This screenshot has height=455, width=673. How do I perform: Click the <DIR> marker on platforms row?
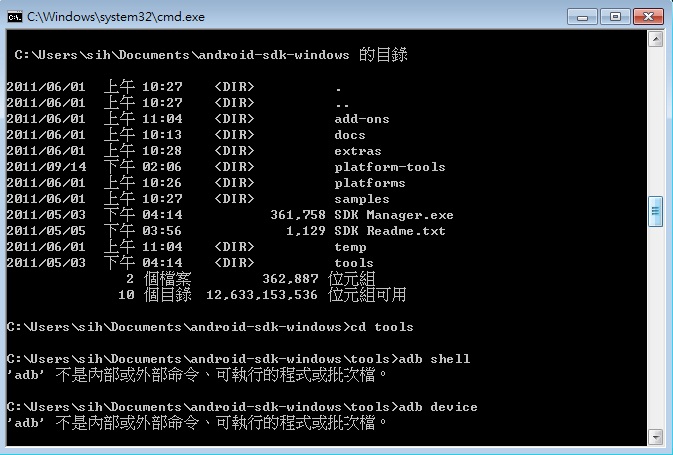(234, 183)
